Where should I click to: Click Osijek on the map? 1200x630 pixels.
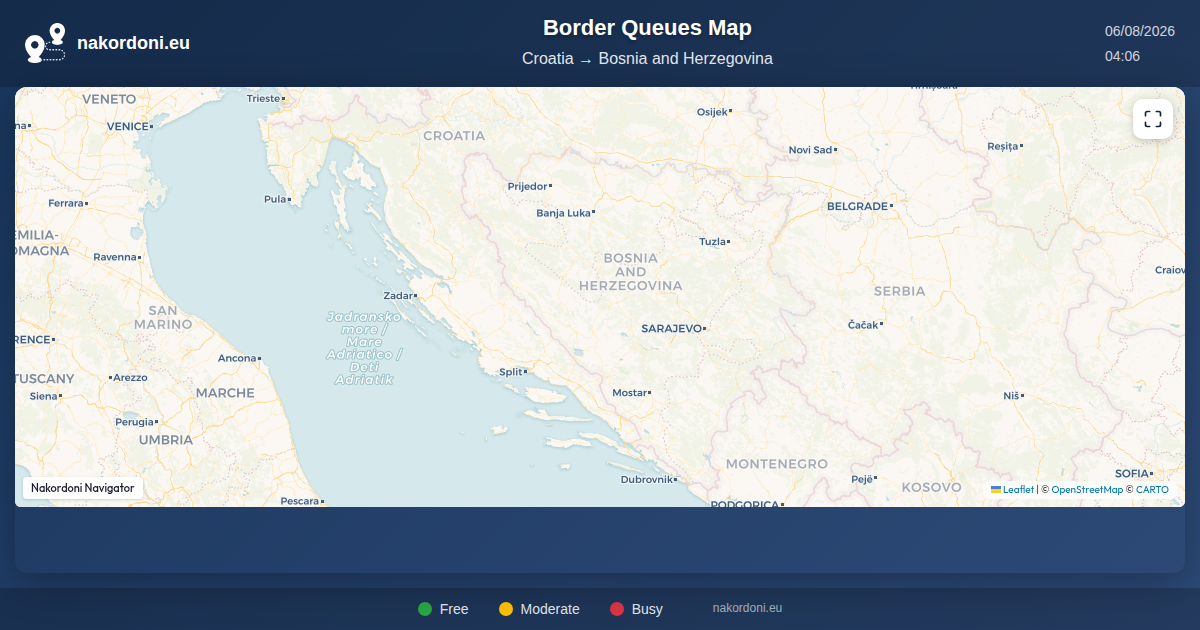[712, 112]
